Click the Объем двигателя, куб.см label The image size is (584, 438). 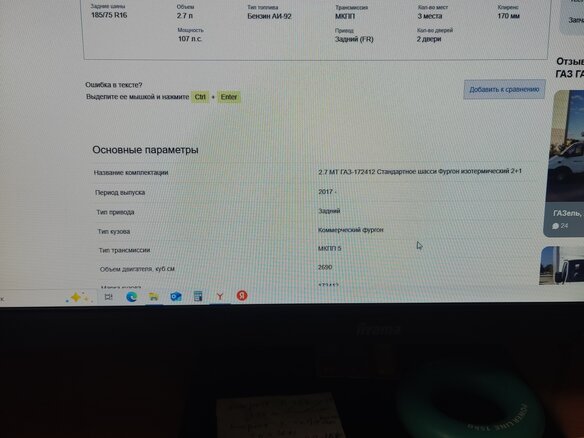(137, 269)
